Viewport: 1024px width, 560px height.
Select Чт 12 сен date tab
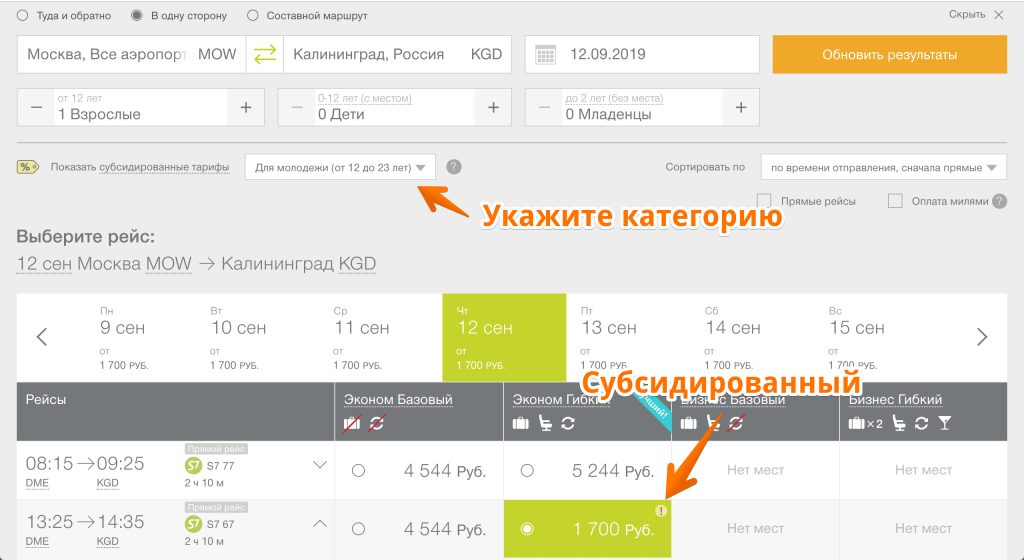pyautogui.click(x=504, y=337)
